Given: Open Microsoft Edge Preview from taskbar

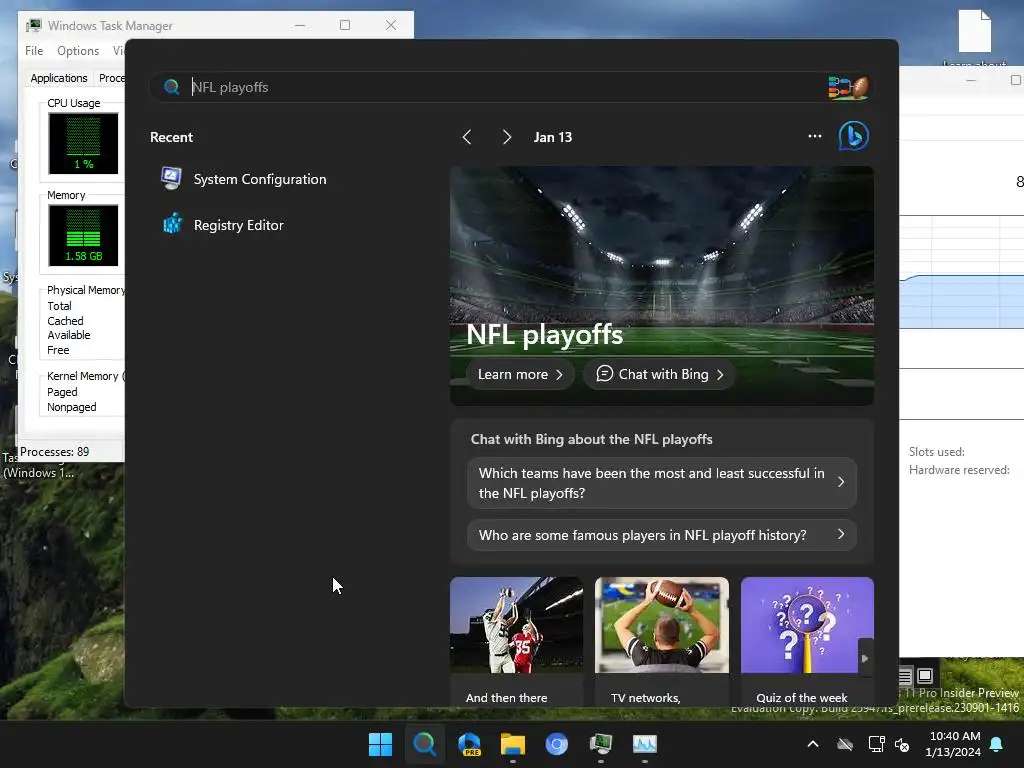Looking at the screenshot, I should click(x=469, y=744).
